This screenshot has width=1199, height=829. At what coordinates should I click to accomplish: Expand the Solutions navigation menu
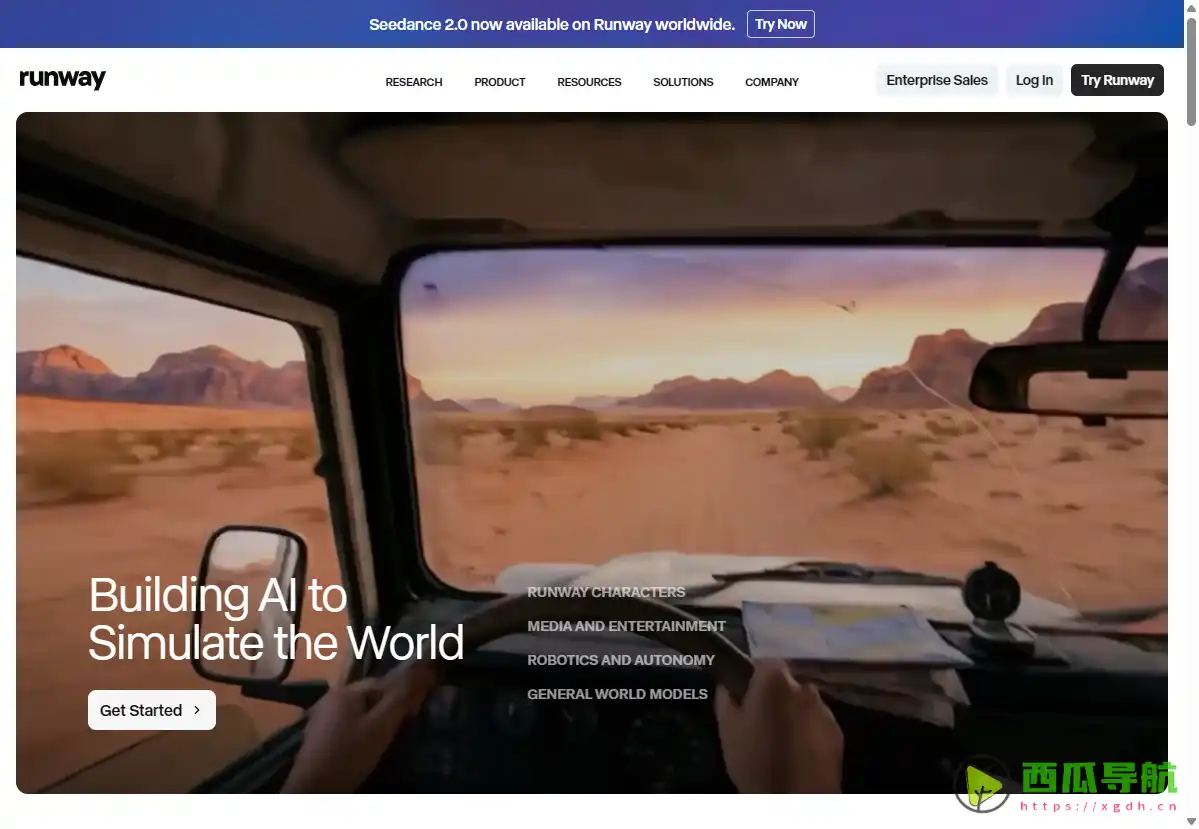(x=683, y=82)
